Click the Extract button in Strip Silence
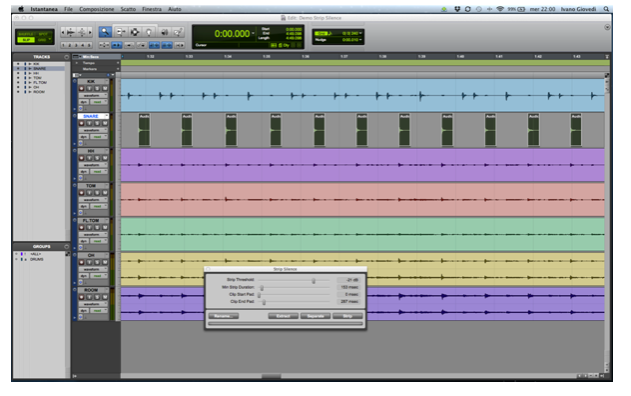Screen dimensions: 631x396 pyautogui.click(x=283, y=316)
